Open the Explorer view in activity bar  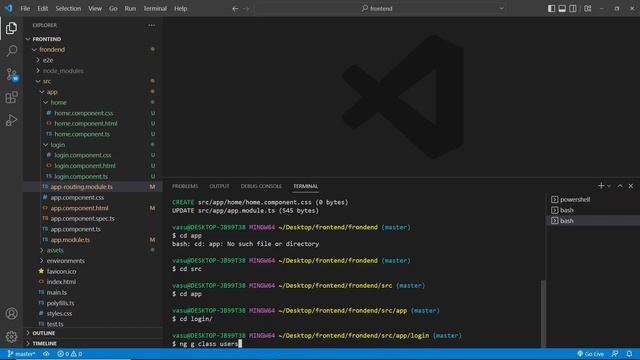(11, 28)
